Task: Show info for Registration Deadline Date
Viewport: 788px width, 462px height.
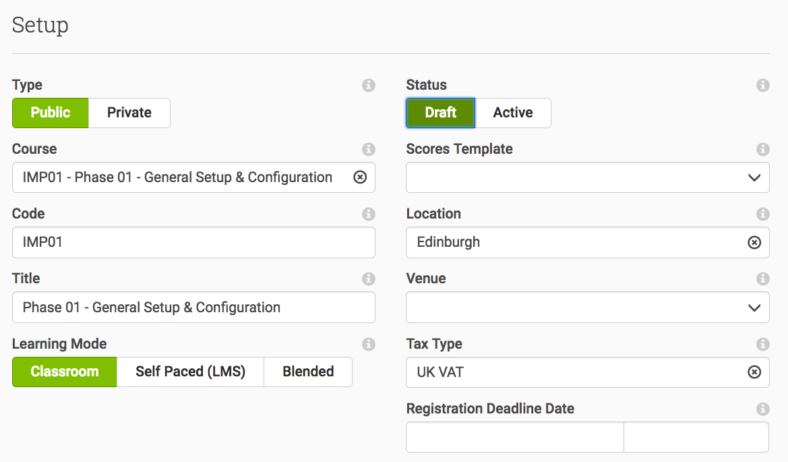Action: pyautogui.click(x=763, y=409)
